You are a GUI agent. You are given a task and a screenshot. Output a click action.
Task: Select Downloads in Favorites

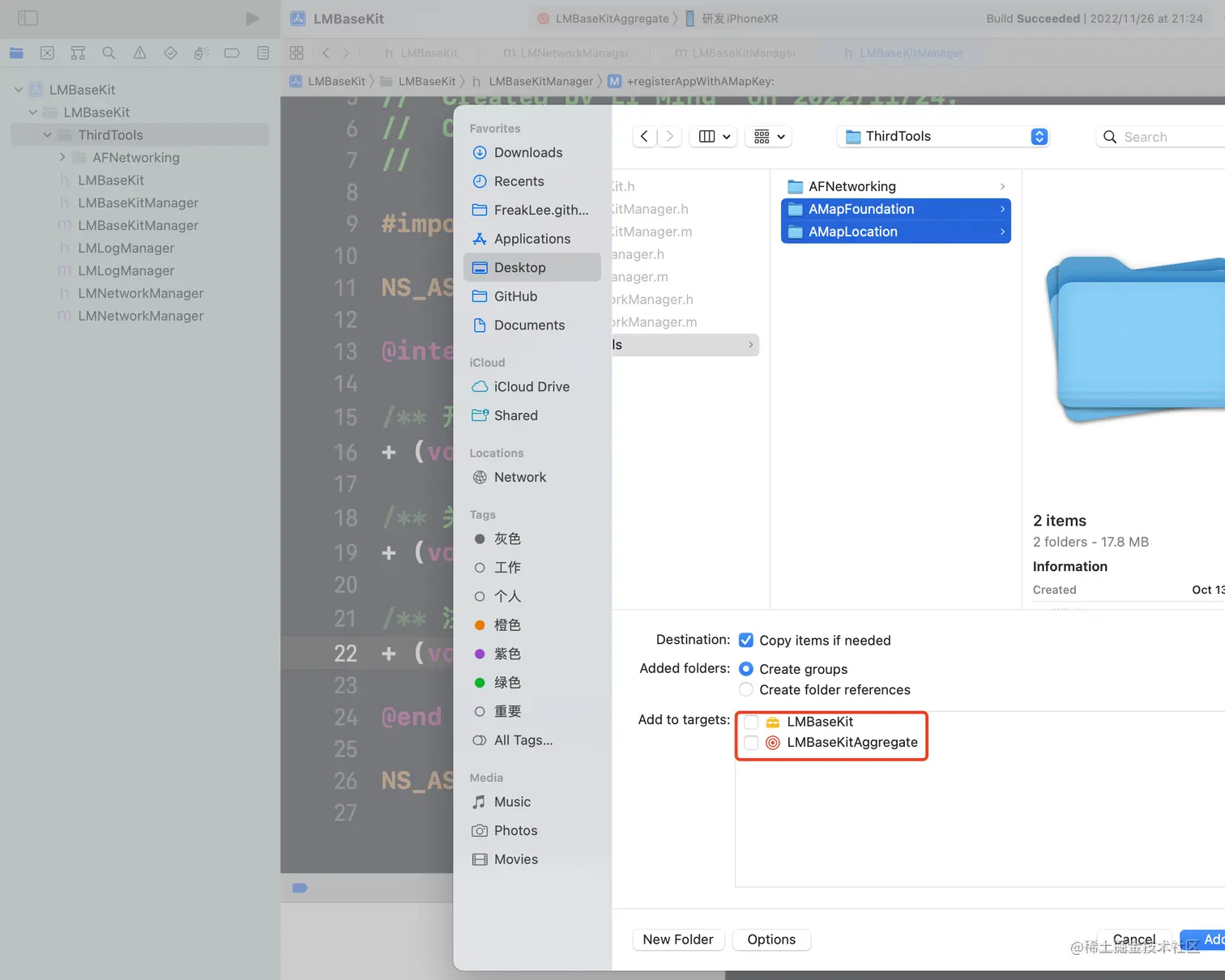coord(531,152)
